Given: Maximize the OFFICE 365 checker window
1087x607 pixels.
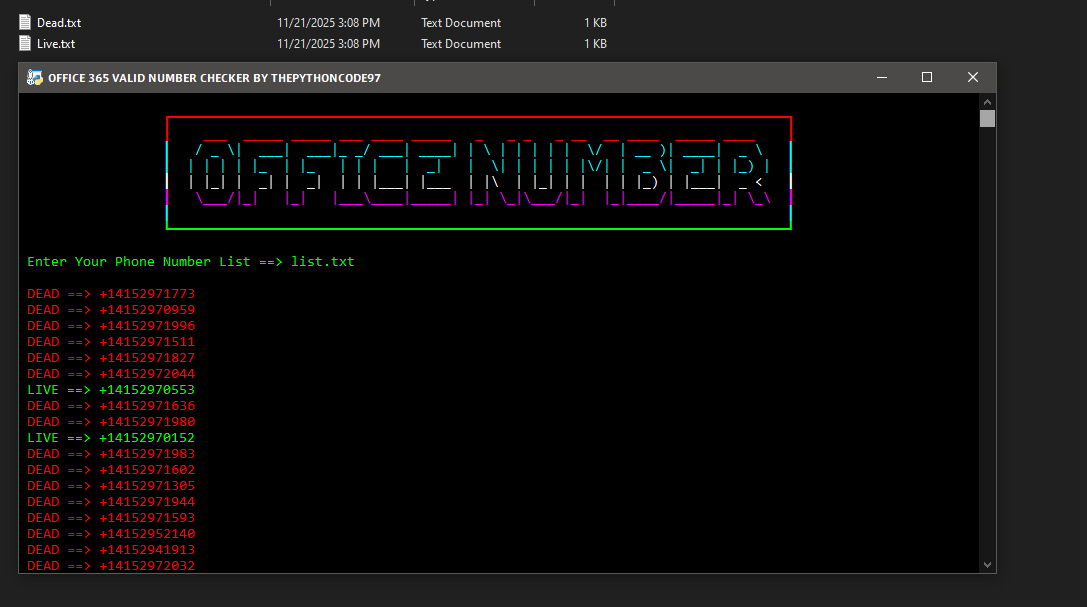Looking at the screenshot, I should pyautogui.click(x=926, y=77).
